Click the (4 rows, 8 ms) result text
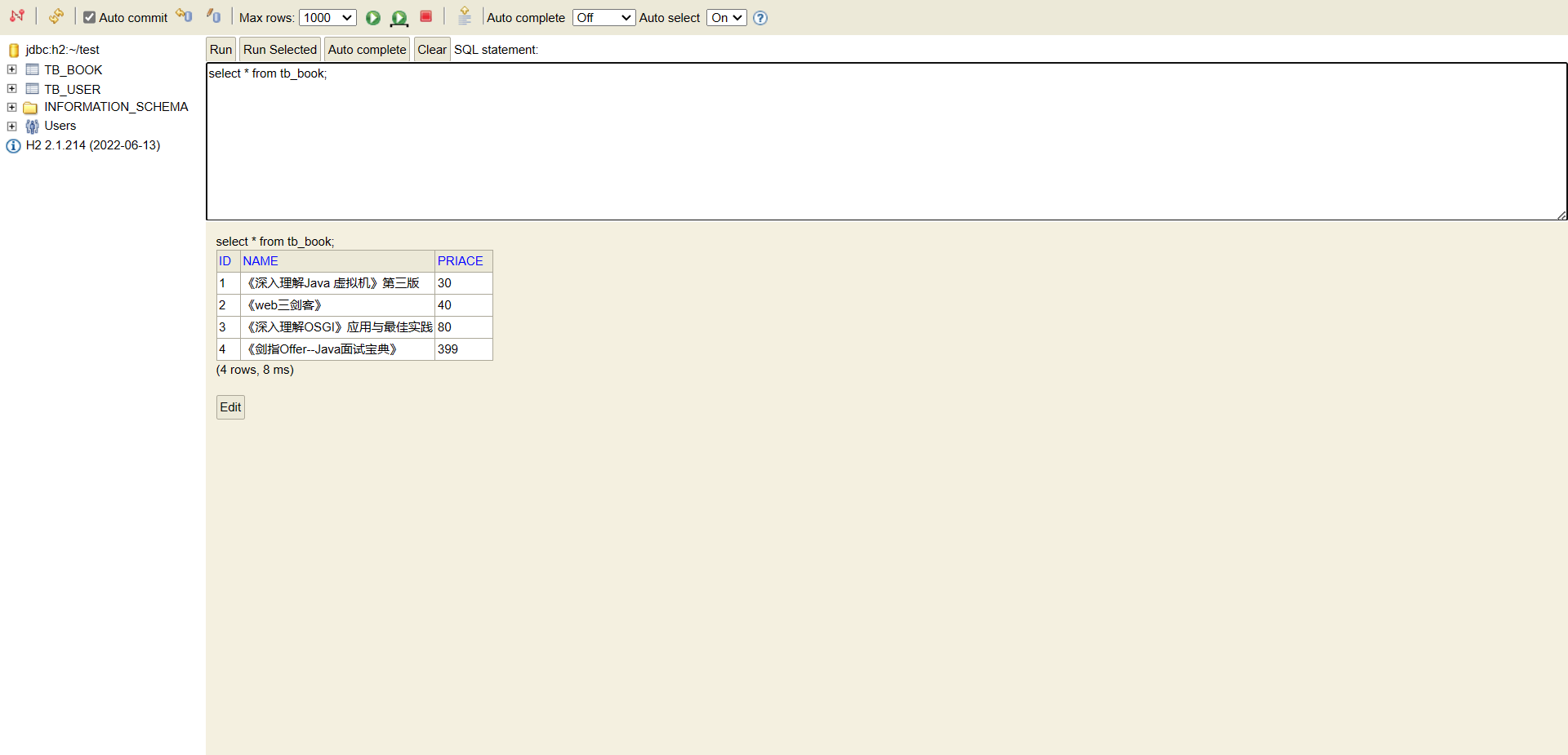The height and width of the screenshot is (755, 1568). pos(255,370)
